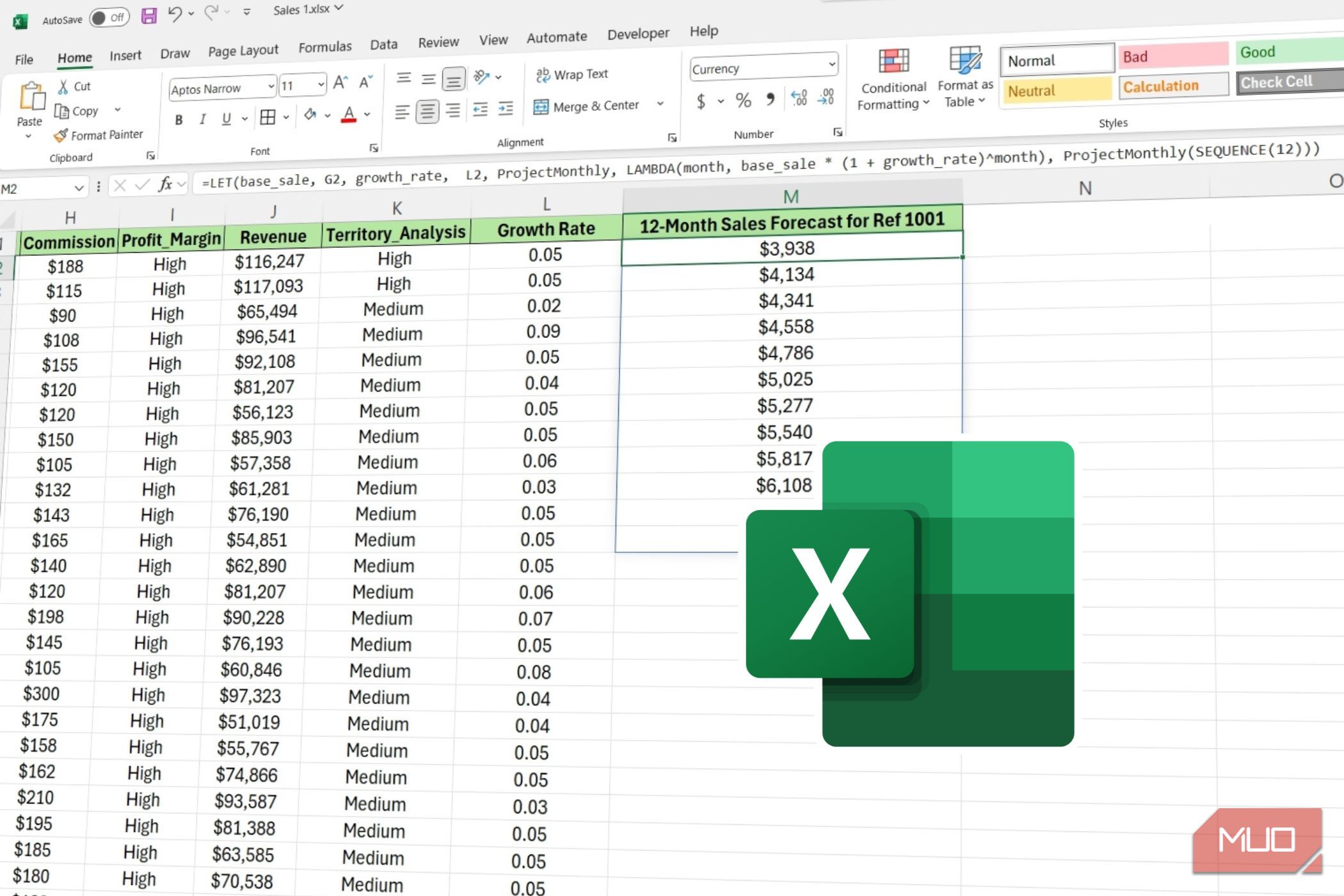Screen dimensions: 1344x896
Task: Open the Aptos Narrow font dropdown
Action: [x=270, y=86]
